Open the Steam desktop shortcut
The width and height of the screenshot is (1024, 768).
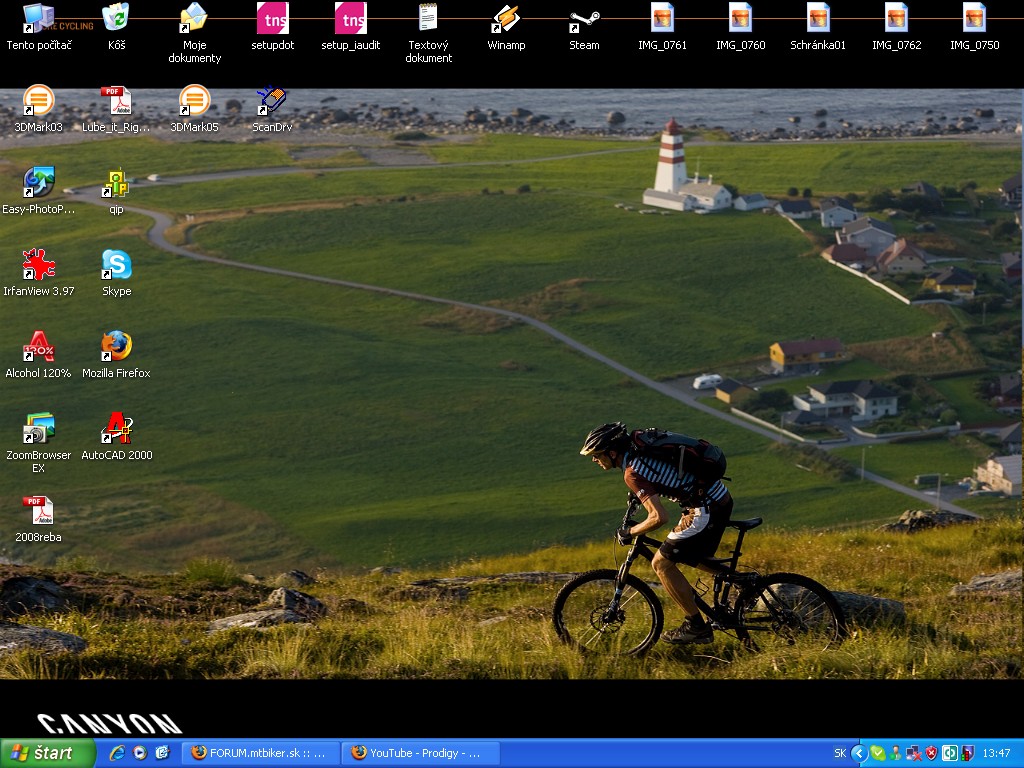point(584,20)
